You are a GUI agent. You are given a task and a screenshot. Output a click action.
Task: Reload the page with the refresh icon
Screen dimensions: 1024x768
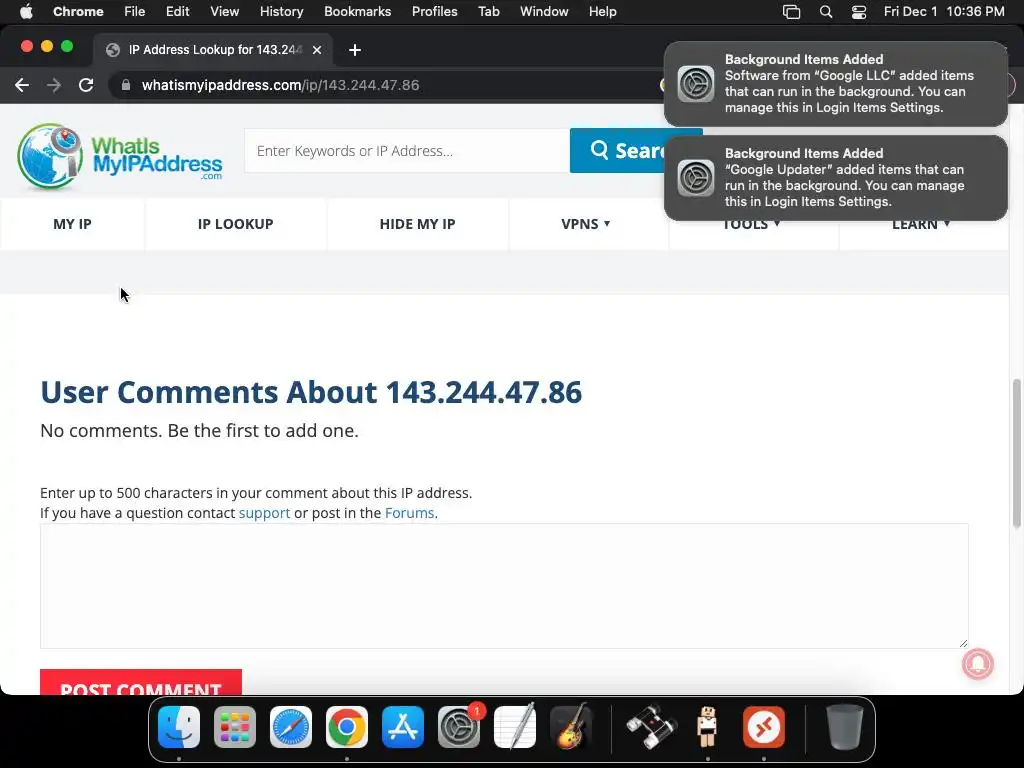tap(86, 85)
